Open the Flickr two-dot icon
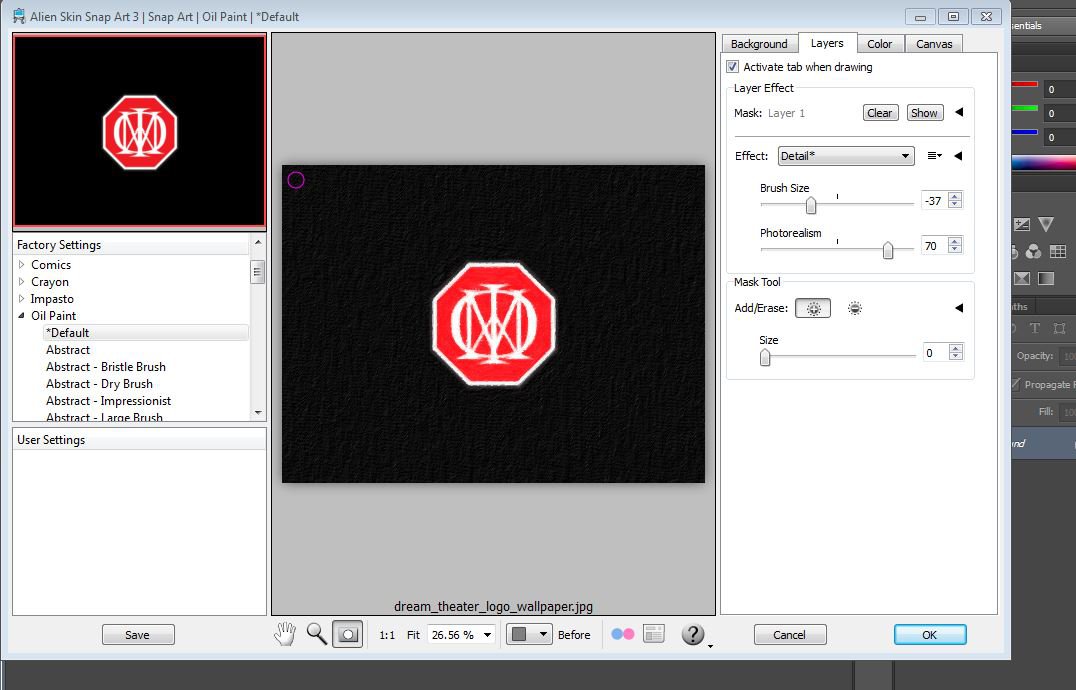1076x690 pixels. pos(622,634)
